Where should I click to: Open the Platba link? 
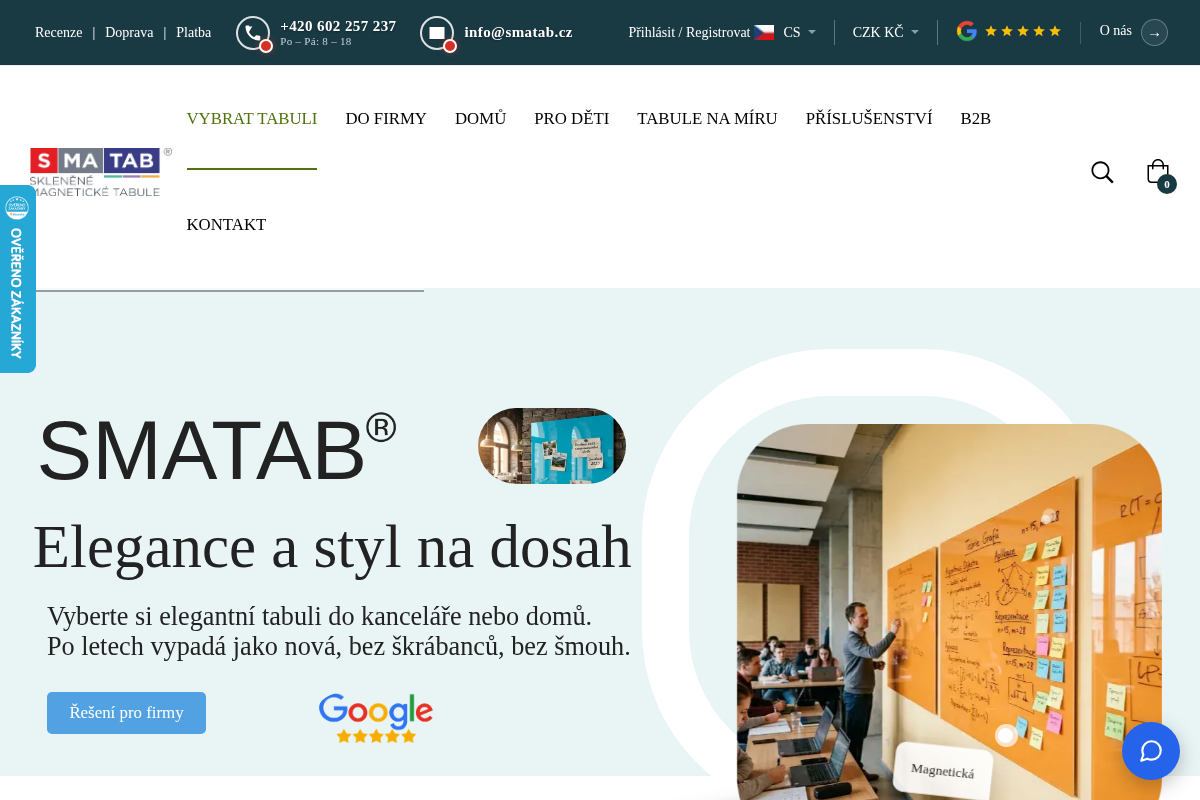(194, 32)
